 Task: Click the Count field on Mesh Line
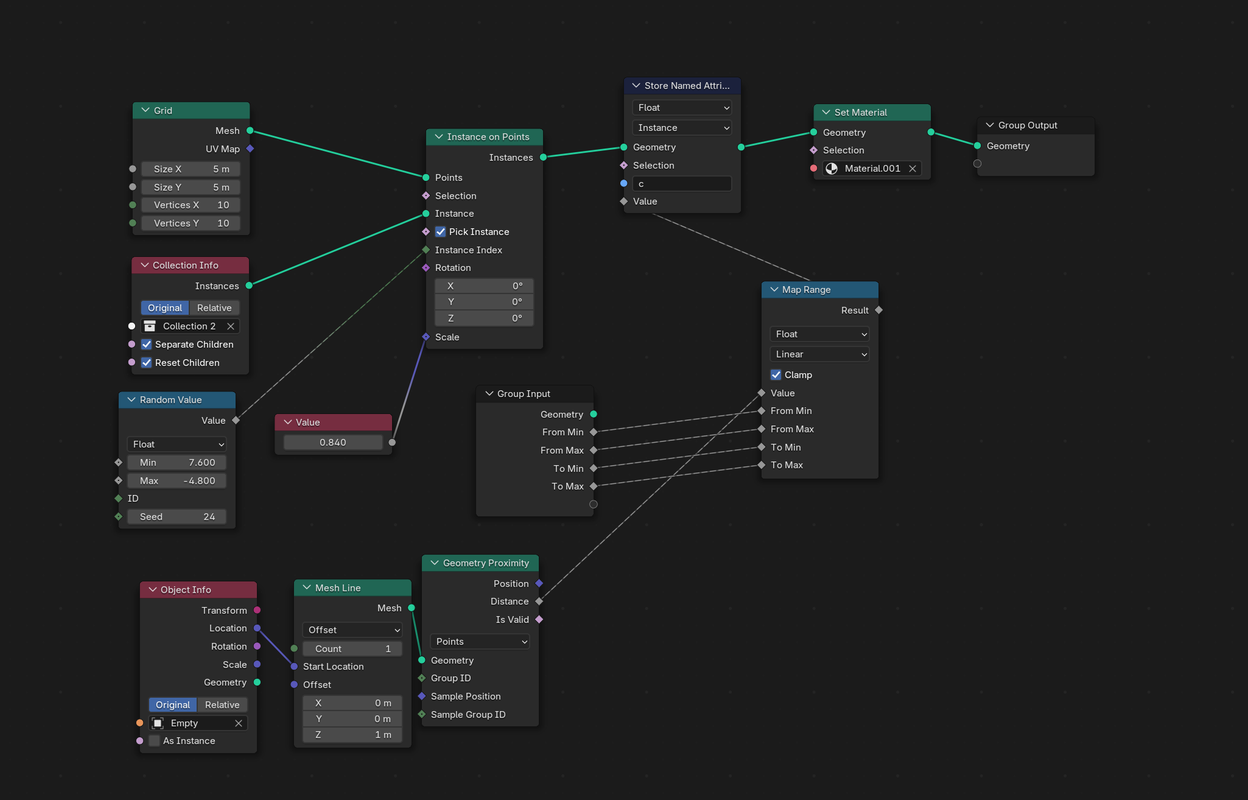point(353,649)
